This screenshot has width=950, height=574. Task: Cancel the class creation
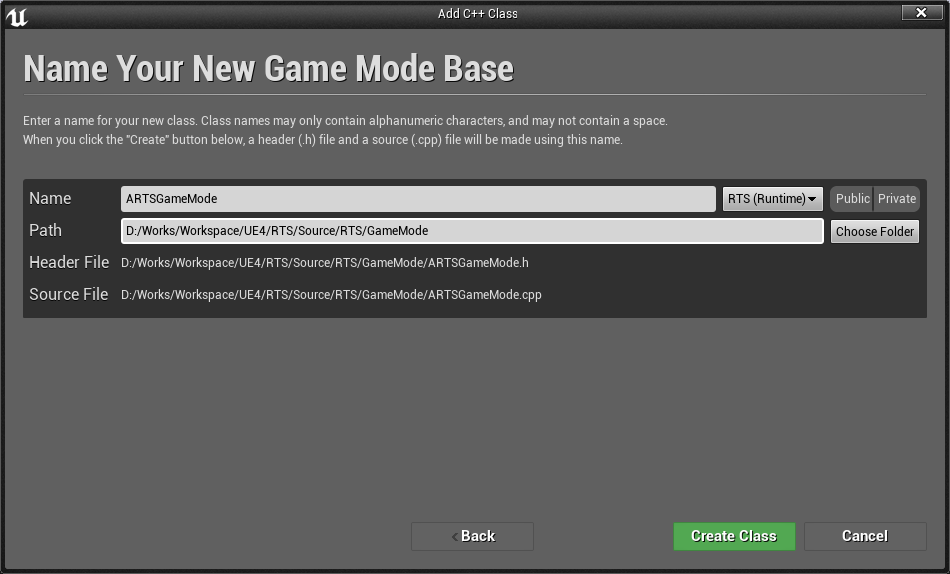point(865,536)
